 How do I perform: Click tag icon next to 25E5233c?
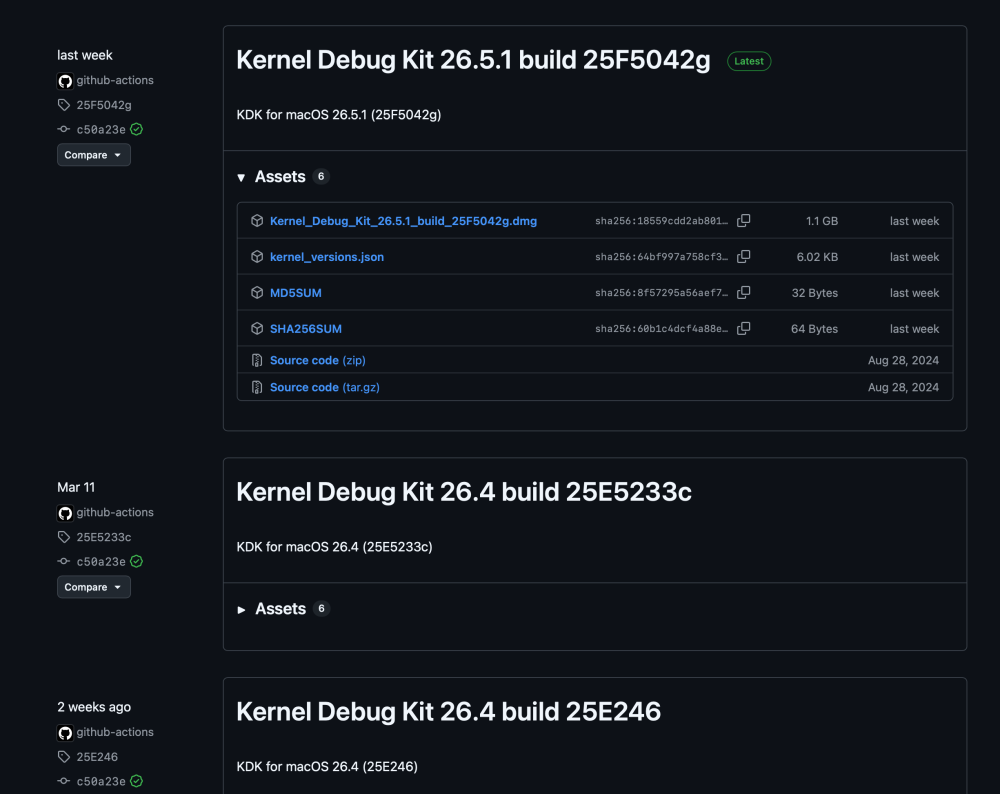[x=64, y=537]
